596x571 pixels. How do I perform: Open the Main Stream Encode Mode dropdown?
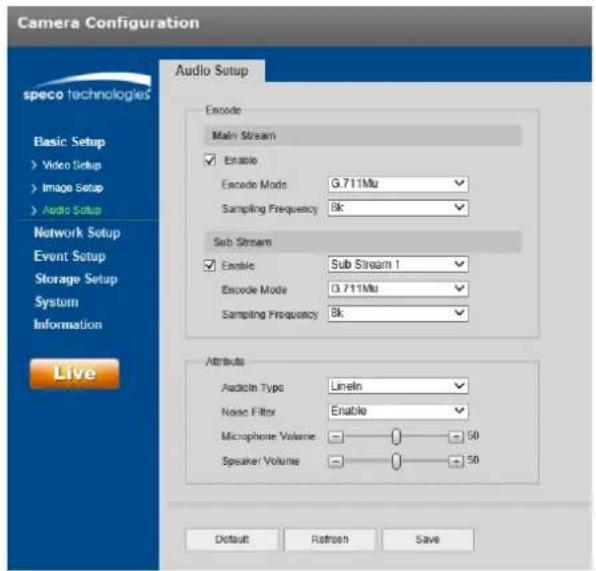click(x=398, y=184)
